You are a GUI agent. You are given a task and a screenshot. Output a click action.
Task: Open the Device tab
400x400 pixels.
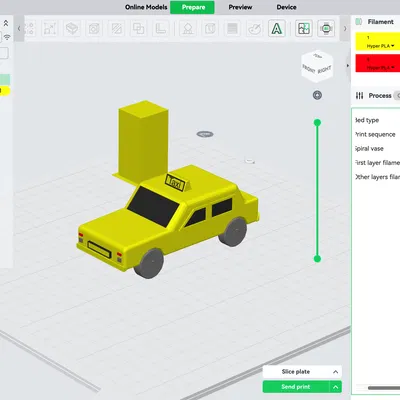pyautogui.click(x=286, y=7)
